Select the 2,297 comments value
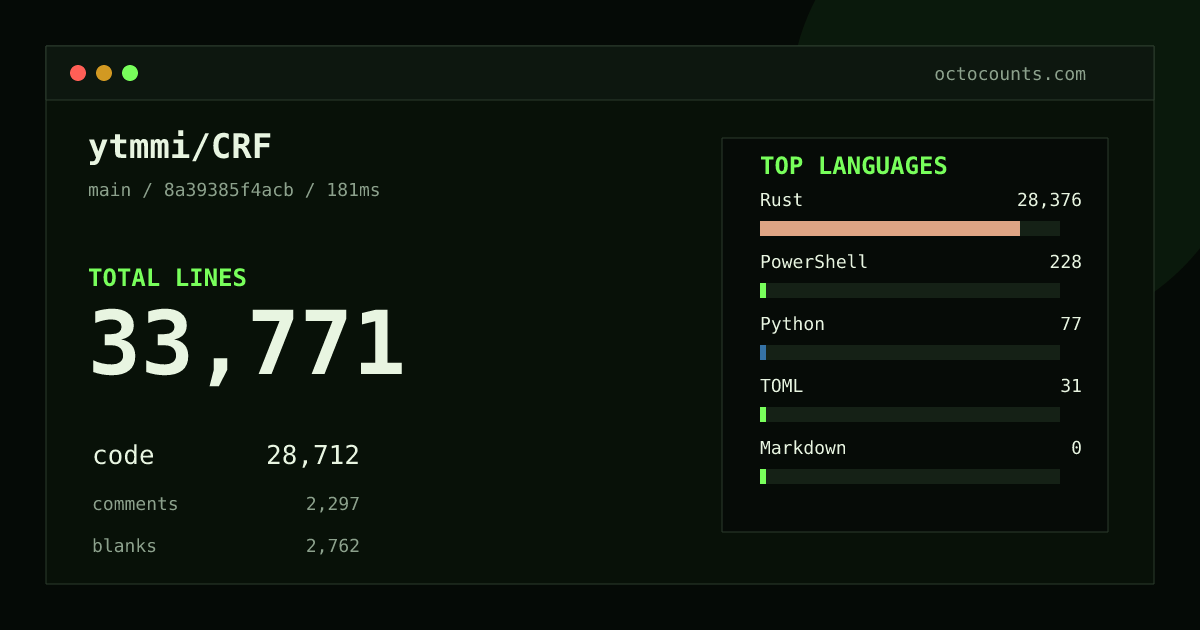 click(333, 504)
